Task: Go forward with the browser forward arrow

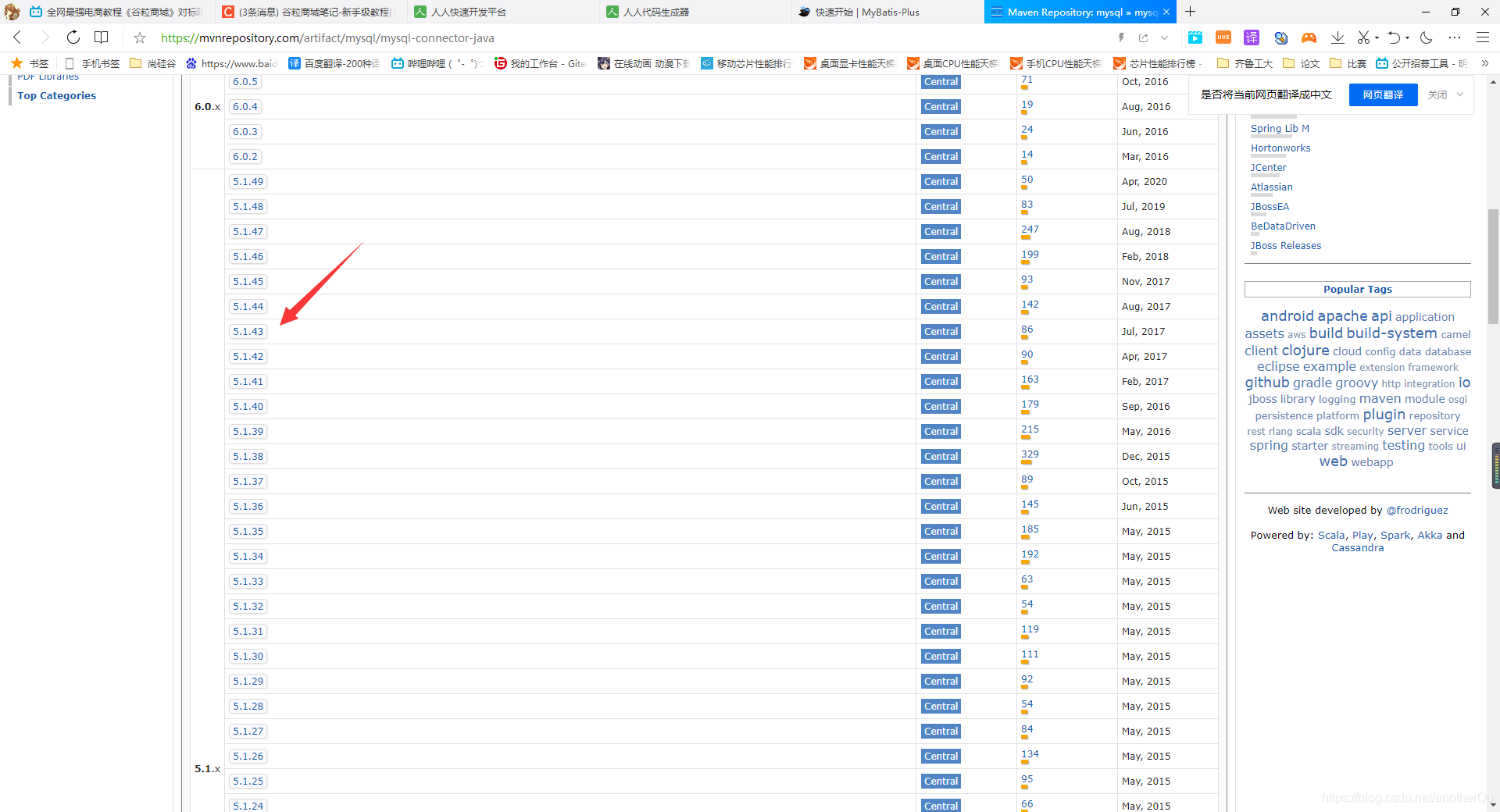Action: (45, 37)
